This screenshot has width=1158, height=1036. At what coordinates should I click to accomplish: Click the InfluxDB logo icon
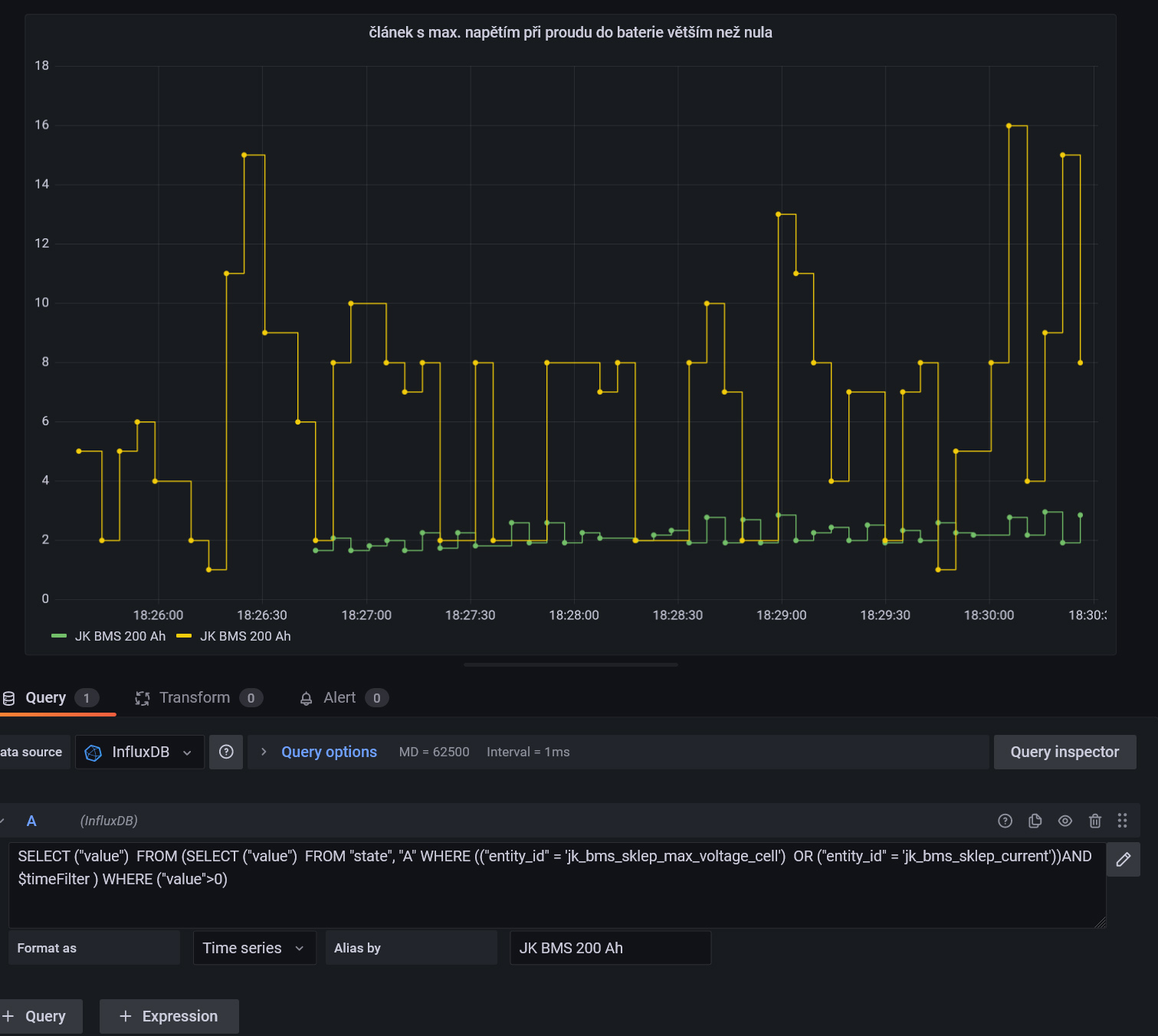[x=93, y=752]
